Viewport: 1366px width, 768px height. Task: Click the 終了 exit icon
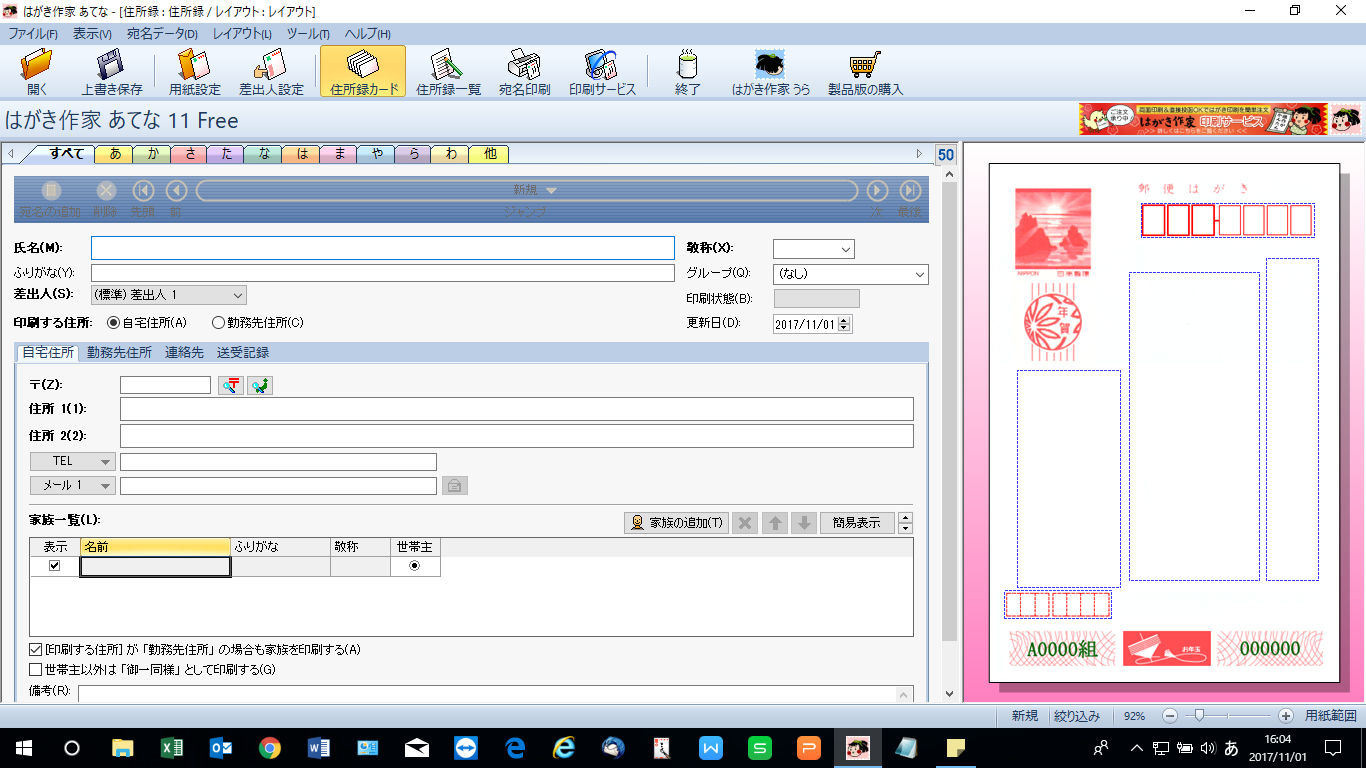[687, 72]
